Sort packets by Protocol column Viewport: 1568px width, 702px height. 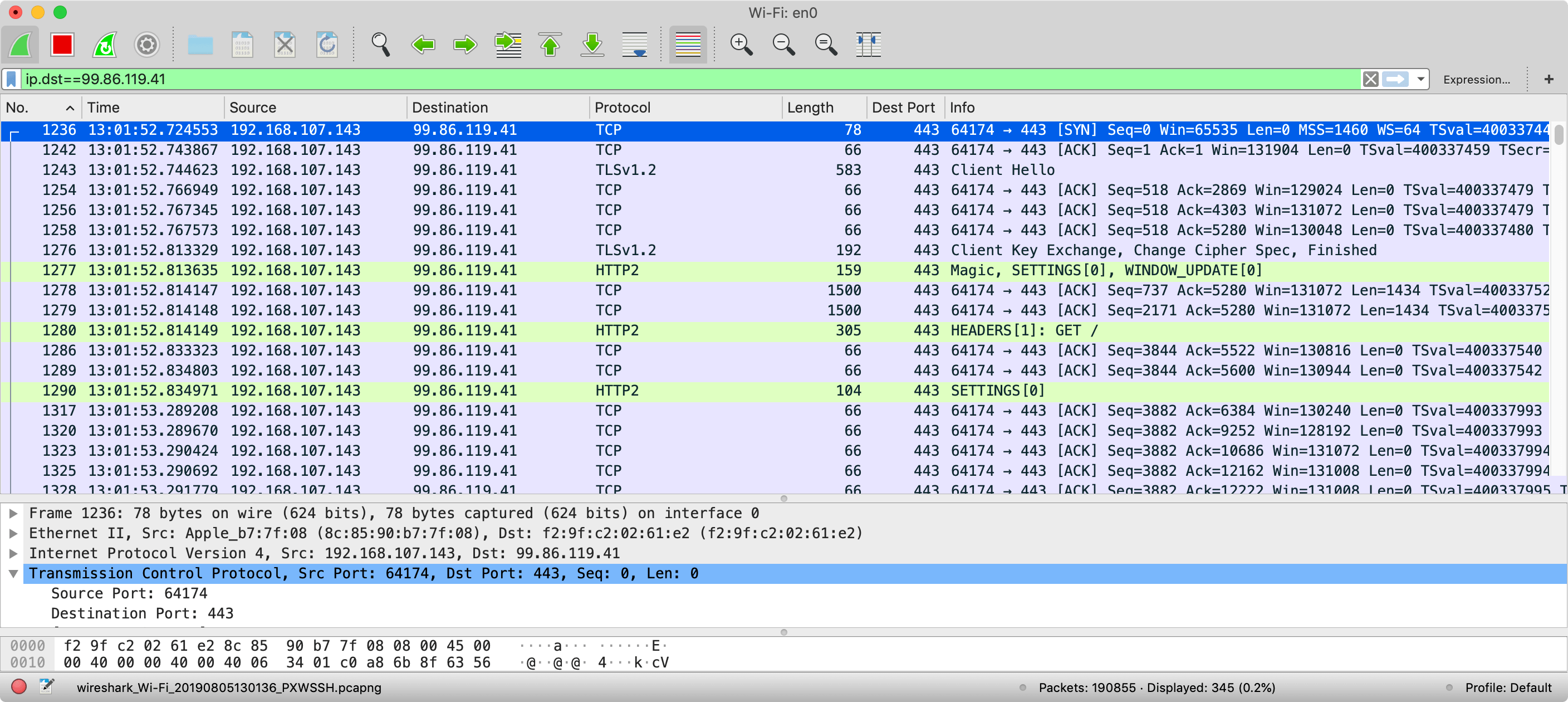685,108
